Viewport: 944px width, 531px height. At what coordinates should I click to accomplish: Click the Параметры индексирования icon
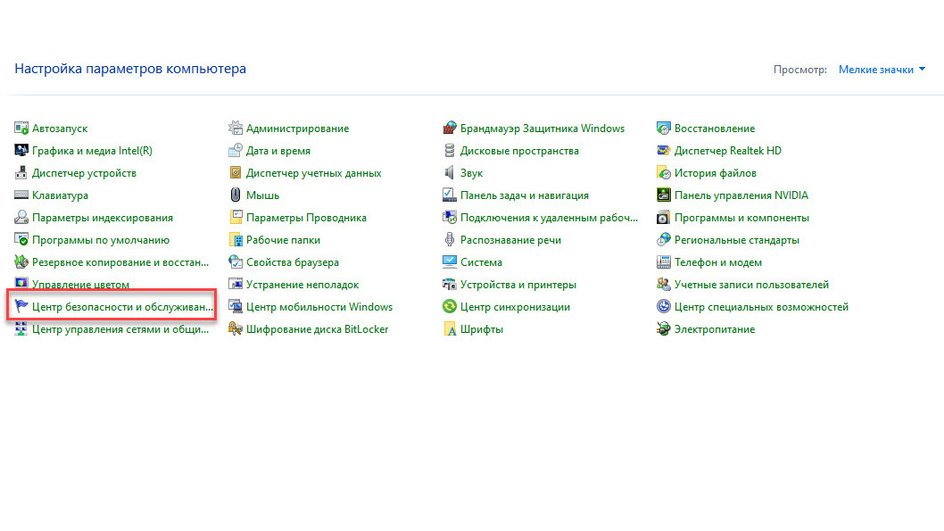pyautogui.click(x=21, y=217)
